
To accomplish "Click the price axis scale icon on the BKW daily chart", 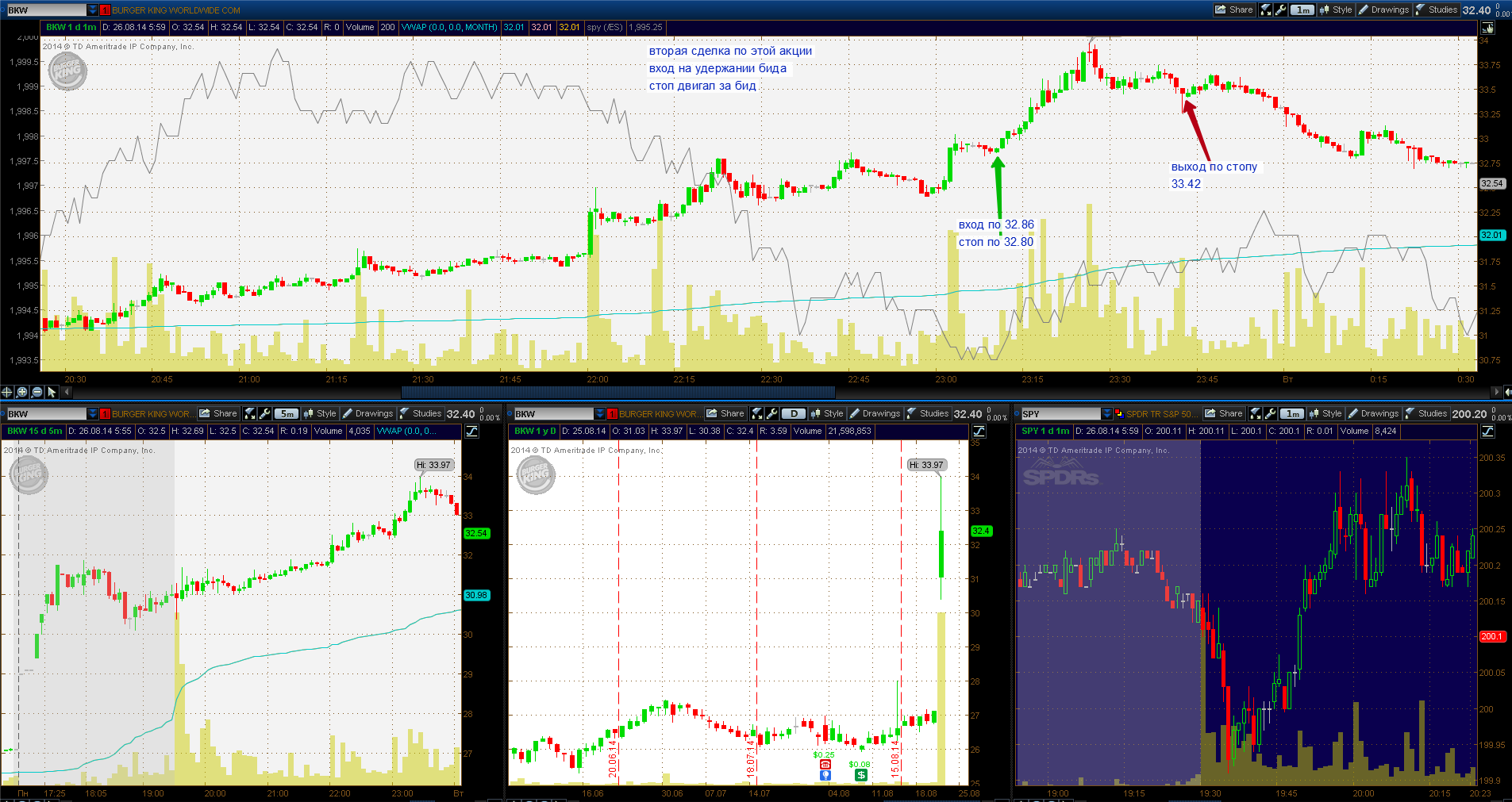I will click(979, 432).
